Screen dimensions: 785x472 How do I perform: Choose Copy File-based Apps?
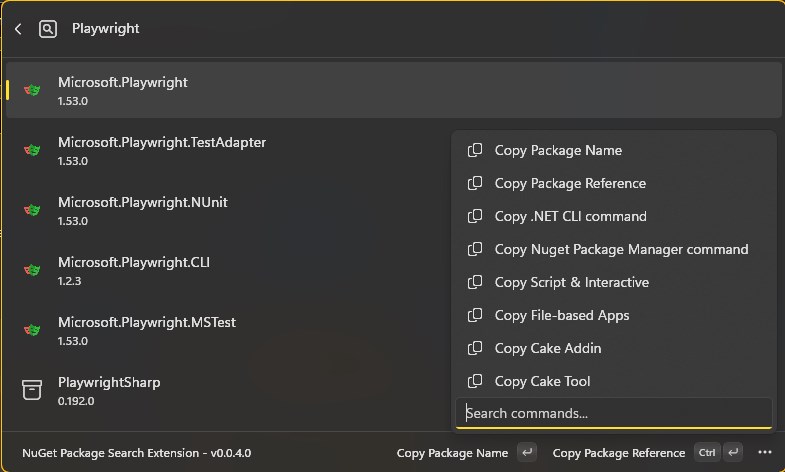click(x=613, y=315)
